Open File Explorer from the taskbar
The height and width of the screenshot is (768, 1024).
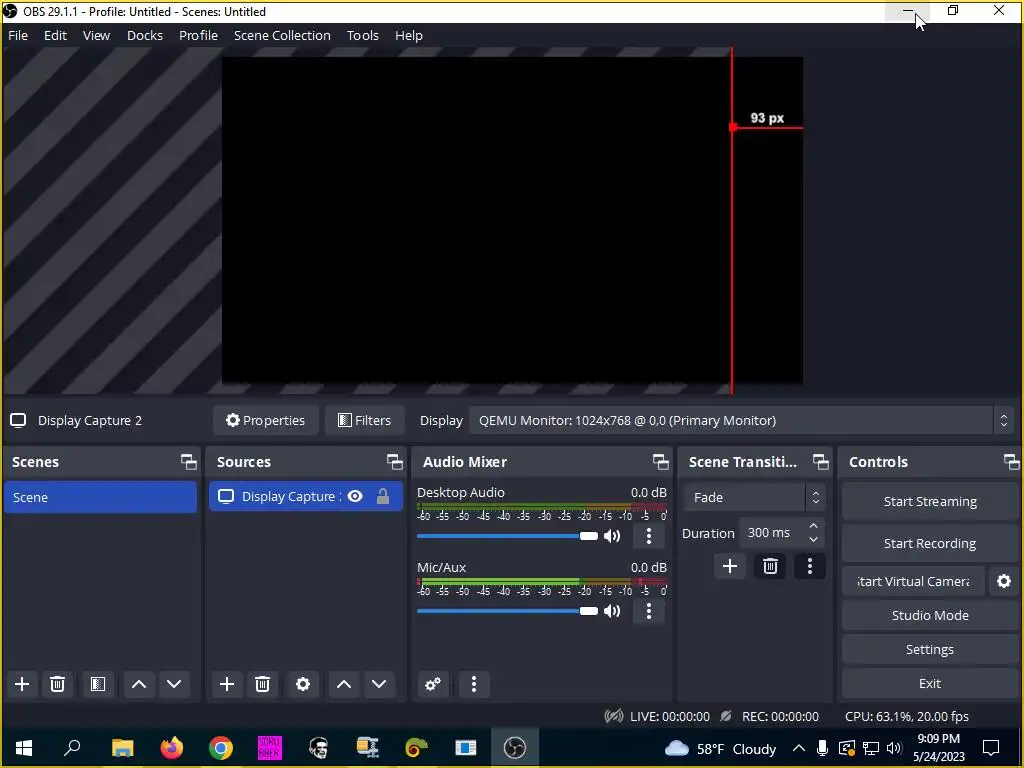tap(122, 748)
